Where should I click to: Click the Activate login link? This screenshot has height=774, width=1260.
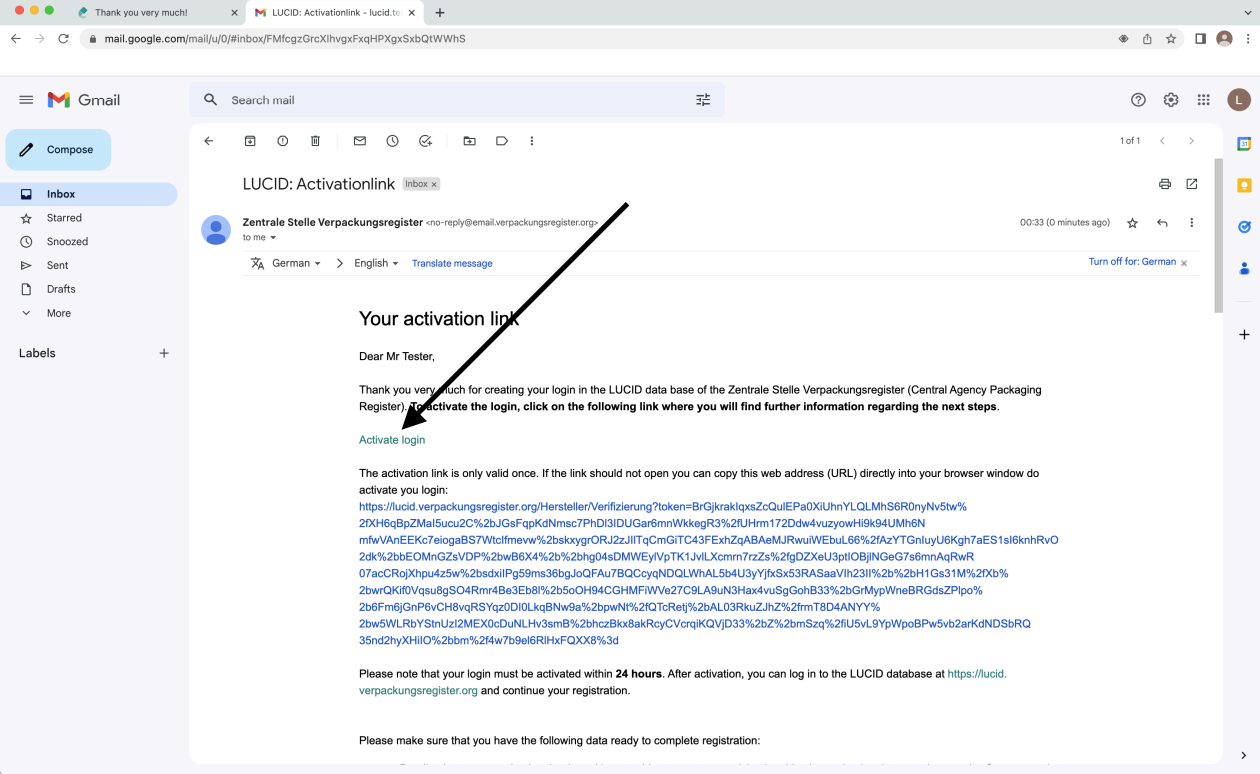392,440
